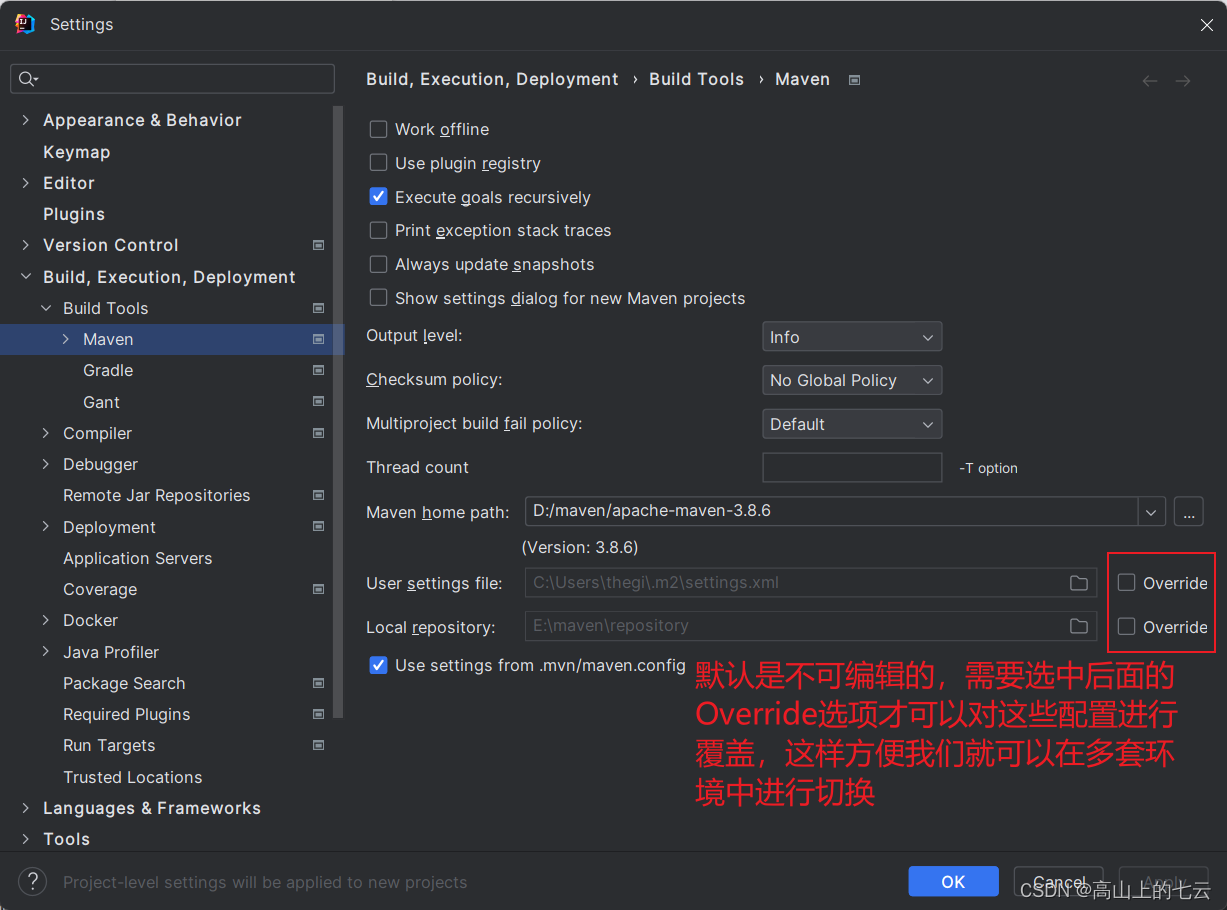This screenshot has height=910, width=1227.
Task: Click project-level icon beside Deployment
Action: (318, 527)
